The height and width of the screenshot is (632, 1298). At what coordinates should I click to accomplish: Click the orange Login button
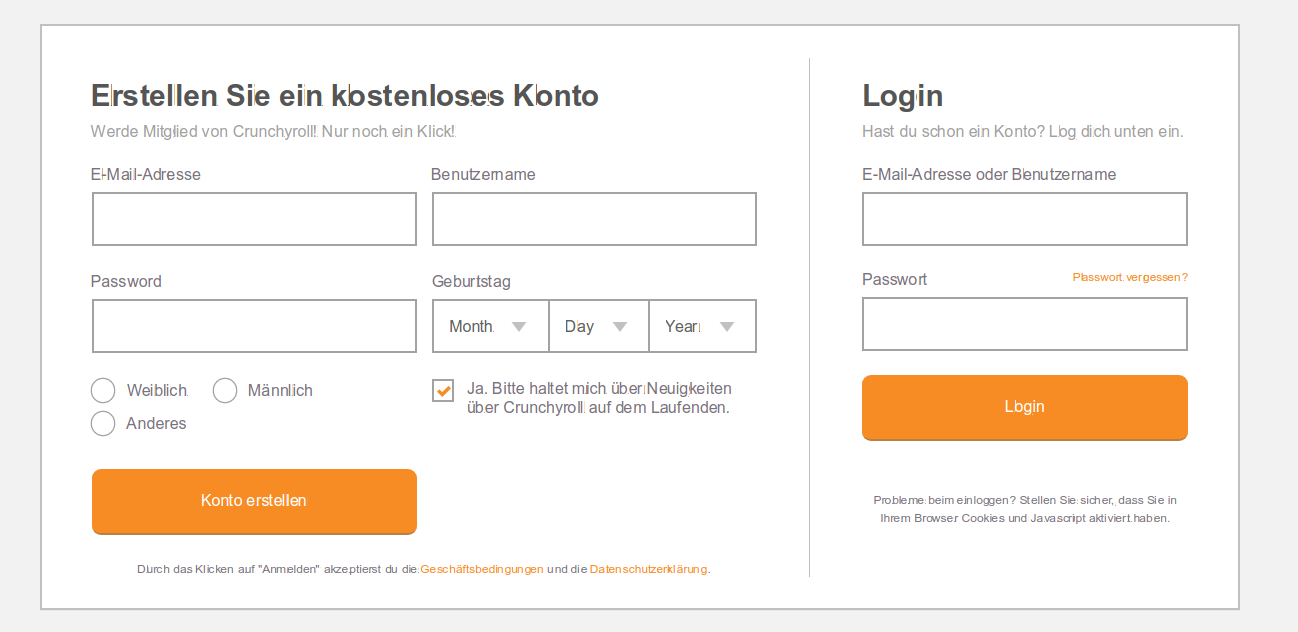point(1025,407)
